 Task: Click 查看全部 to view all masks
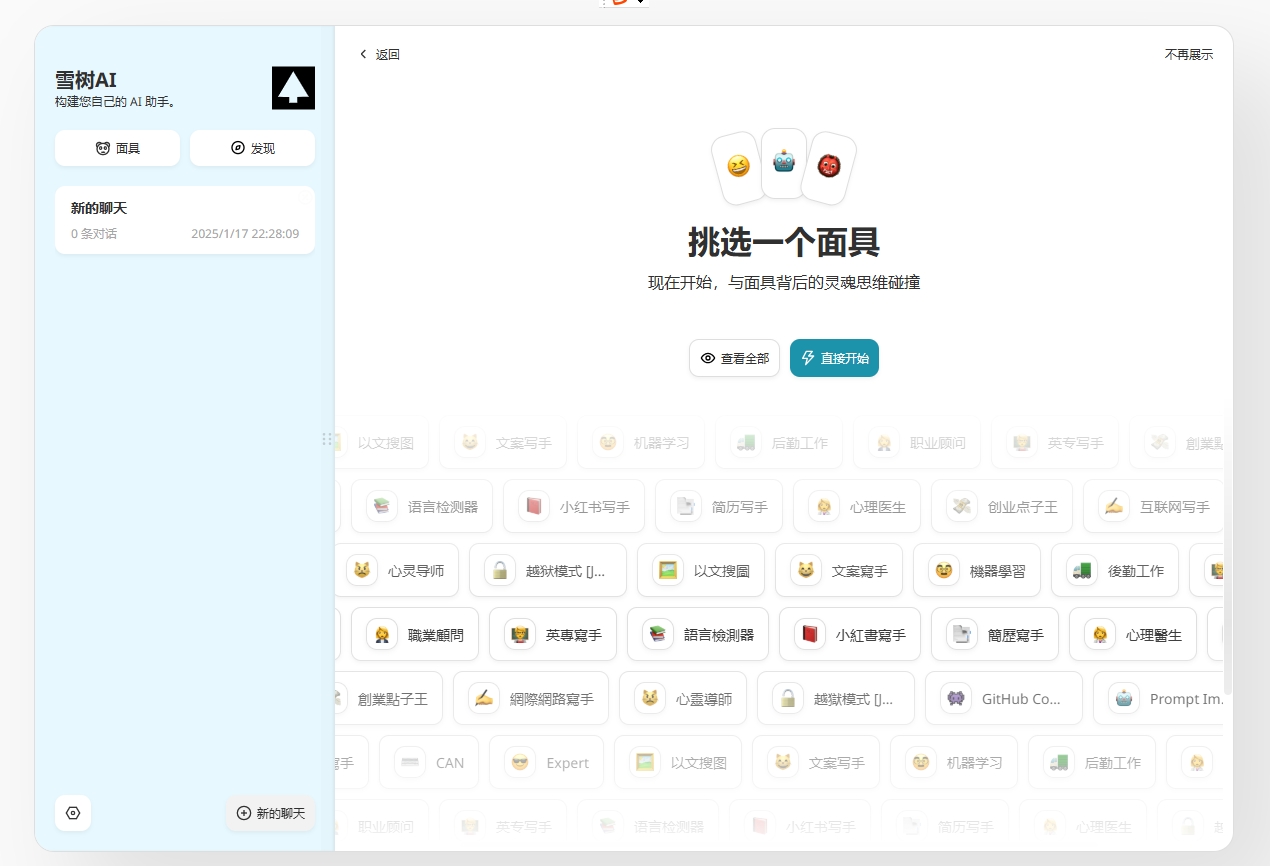(734, 358)
